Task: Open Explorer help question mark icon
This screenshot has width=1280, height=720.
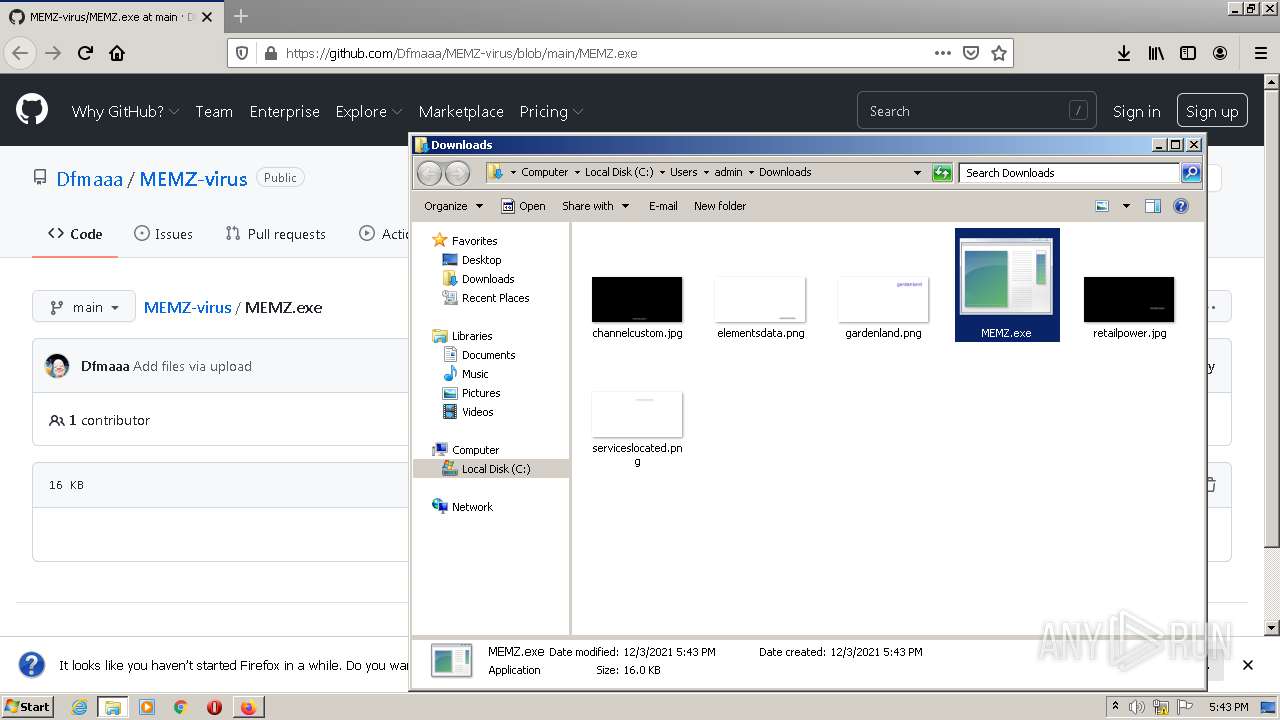Action: [x=1181, y=206]
